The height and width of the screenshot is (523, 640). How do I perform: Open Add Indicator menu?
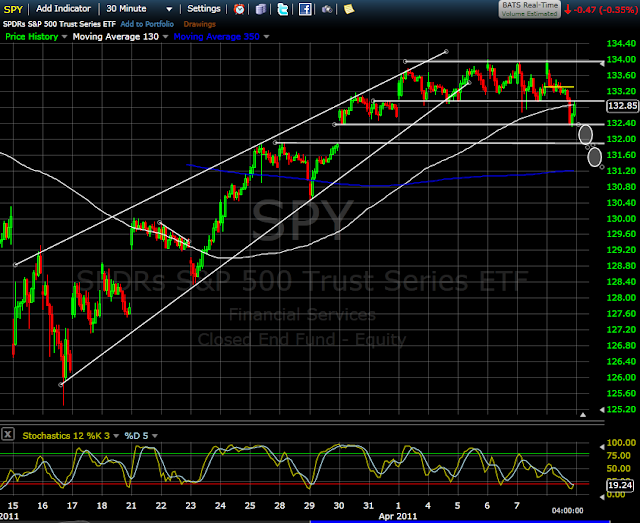click(x=63, y=9)
